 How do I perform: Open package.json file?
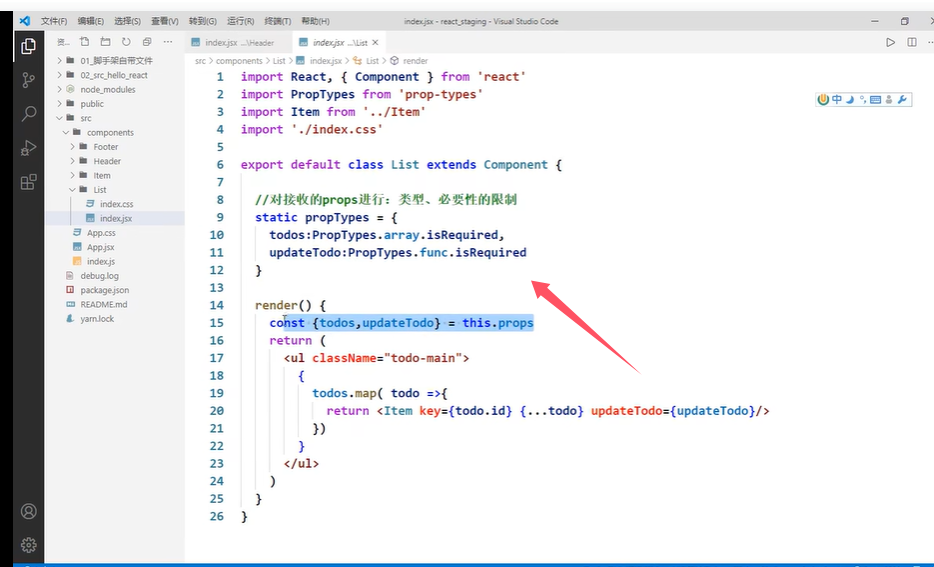tap(114, 290)
